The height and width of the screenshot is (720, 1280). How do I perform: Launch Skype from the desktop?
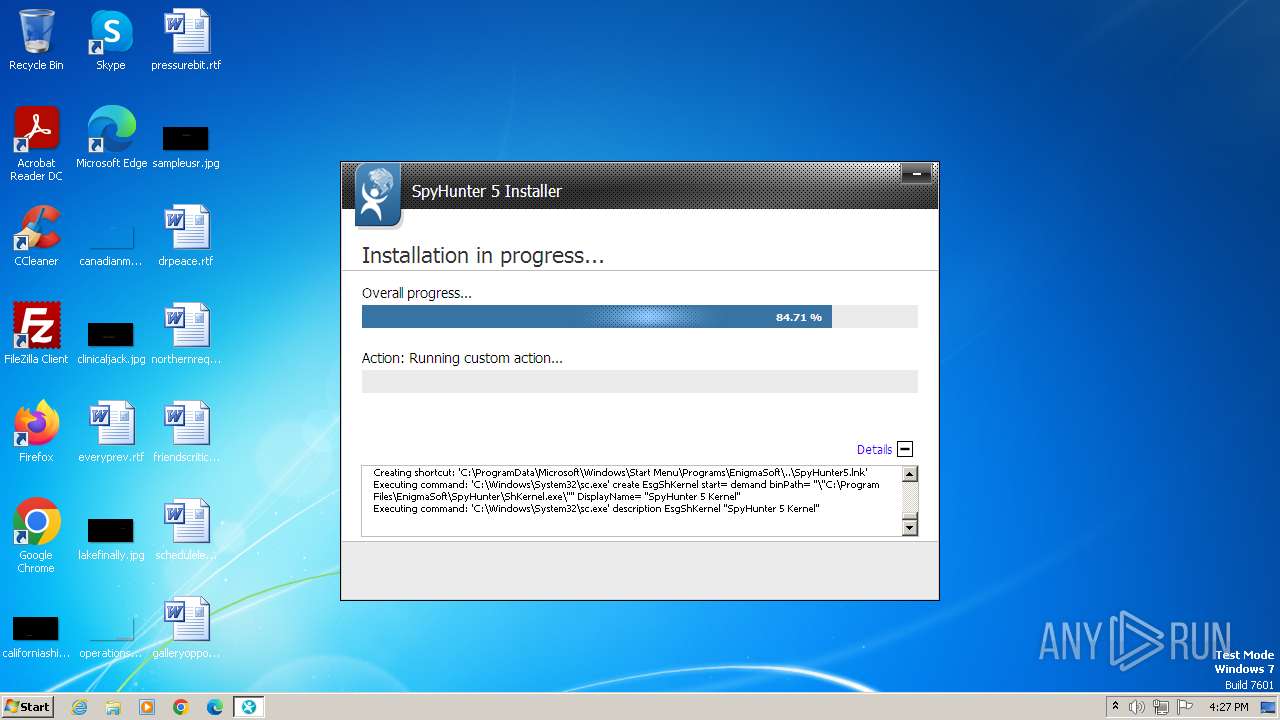[x=110, y=40]
